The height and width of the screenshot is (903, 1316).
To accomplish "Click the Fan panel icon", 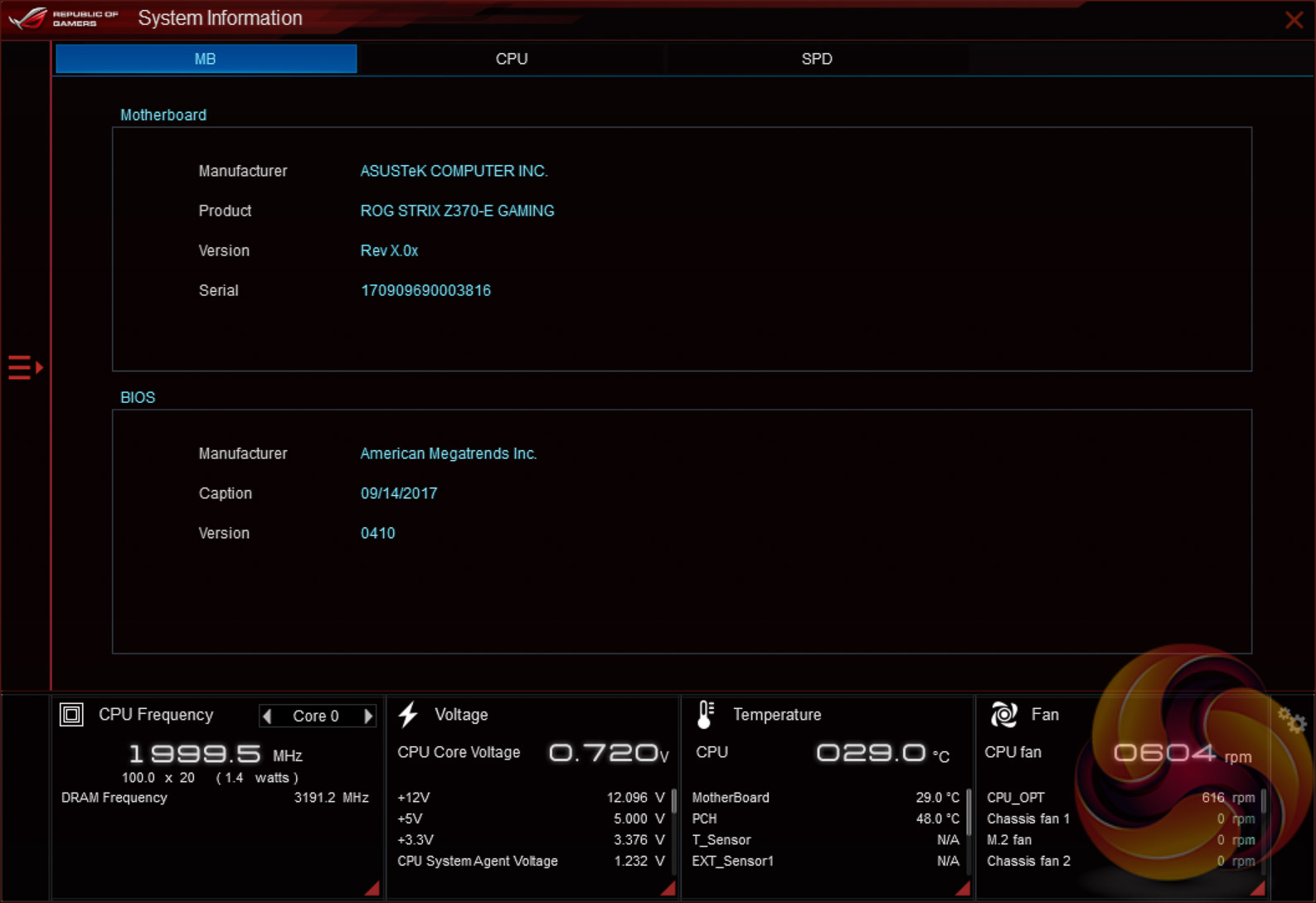I will tap(1003, 714).
